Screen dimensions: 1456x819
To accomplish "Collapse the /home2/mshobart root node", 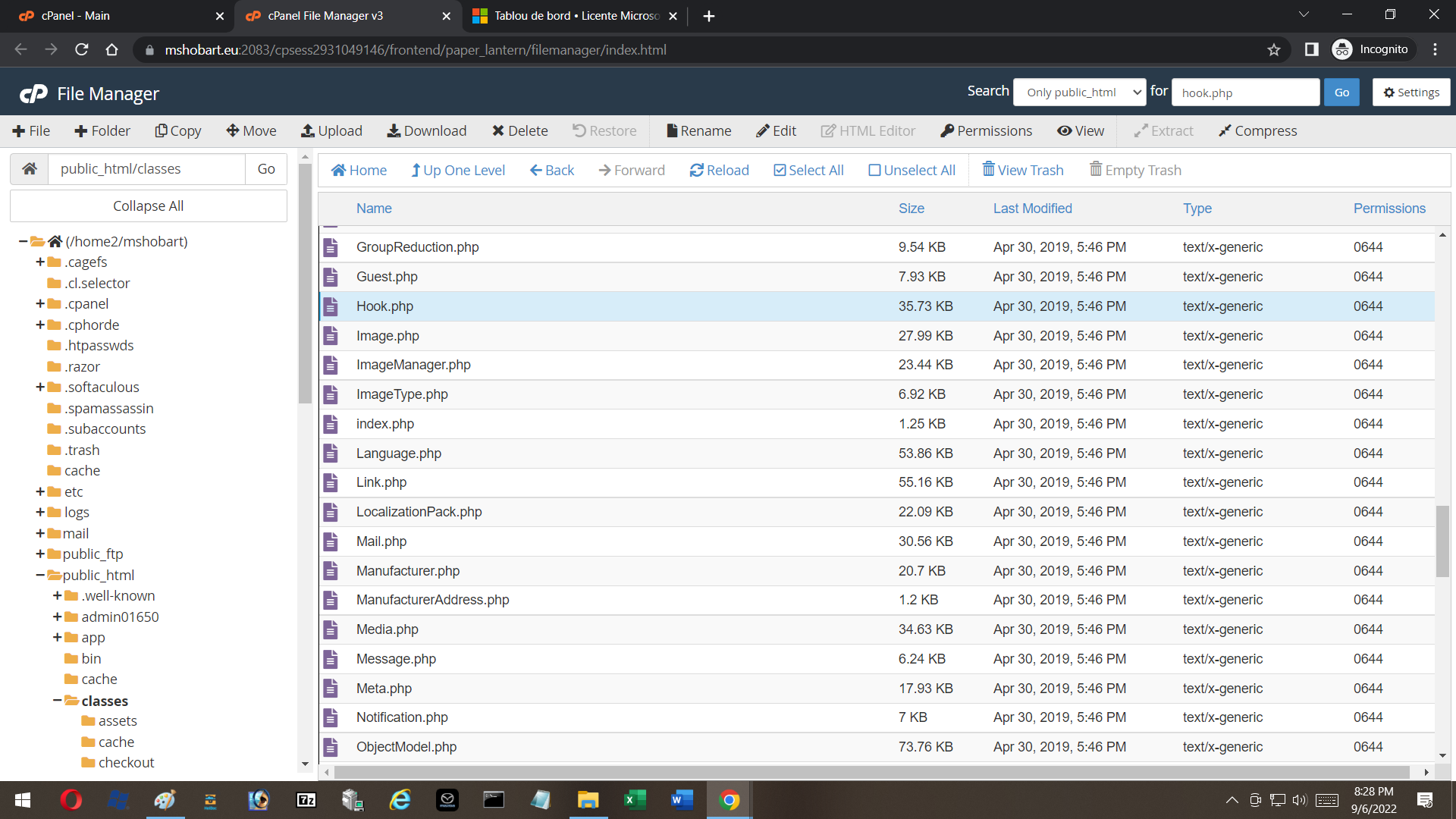I will pyautogui.click(x=23, y=242).
